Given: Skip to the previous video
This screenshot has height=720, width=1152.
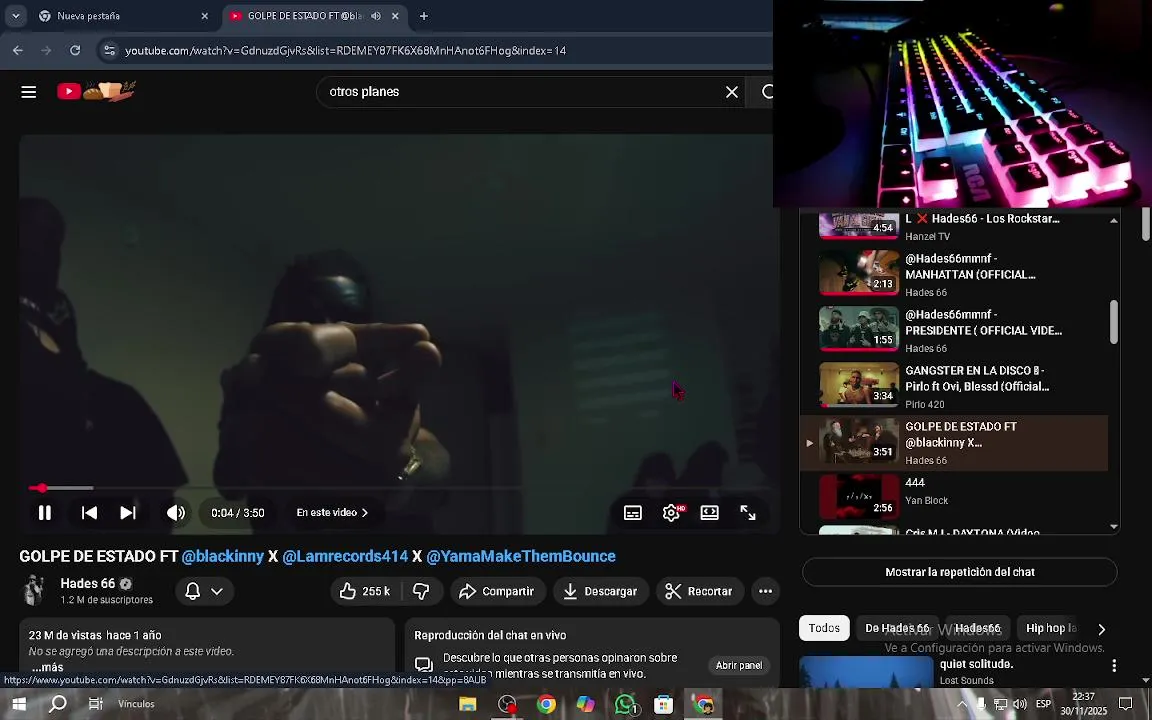Looking at the screenshot, I should (x=89, y=513).
